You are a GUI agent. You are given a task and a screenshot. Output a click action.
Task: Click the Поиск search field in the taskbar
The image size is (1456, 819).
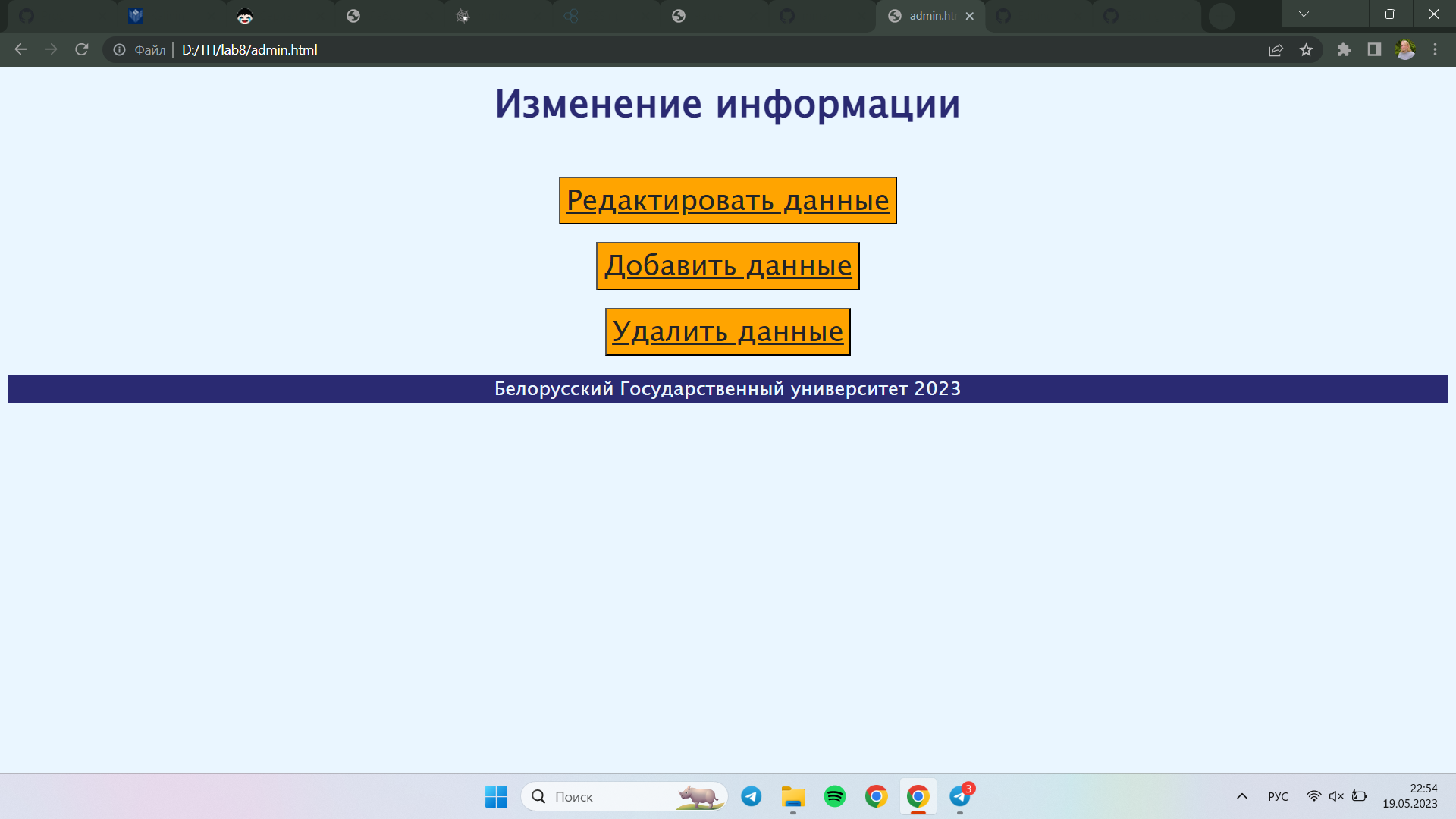tap(607, 796)
